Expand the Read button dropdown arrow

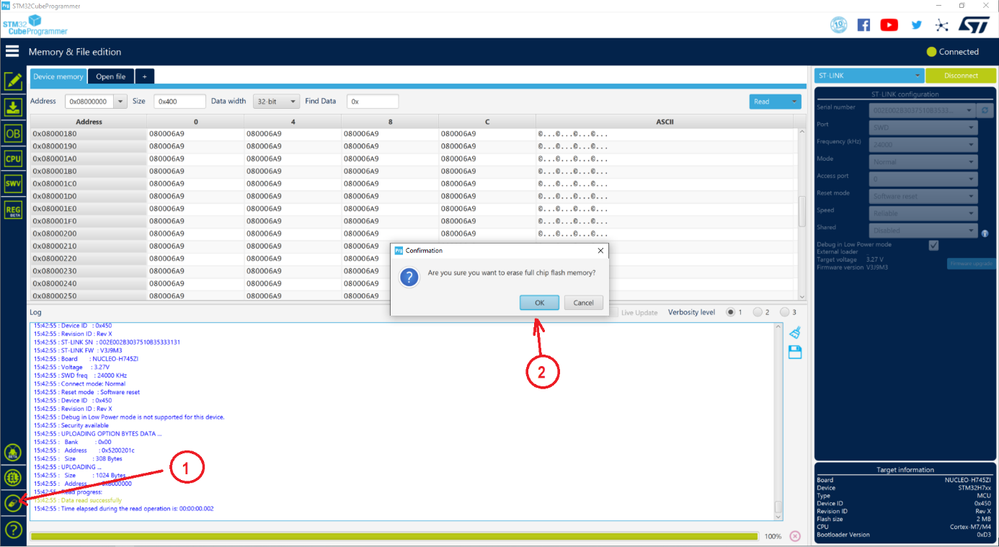pyautogui.click(x=794, y=101)
